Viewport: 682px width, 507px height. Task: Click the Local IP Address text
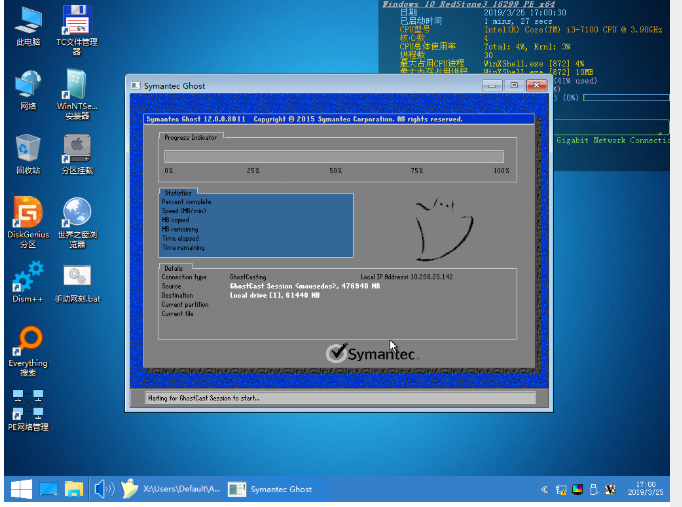point(406,277)
